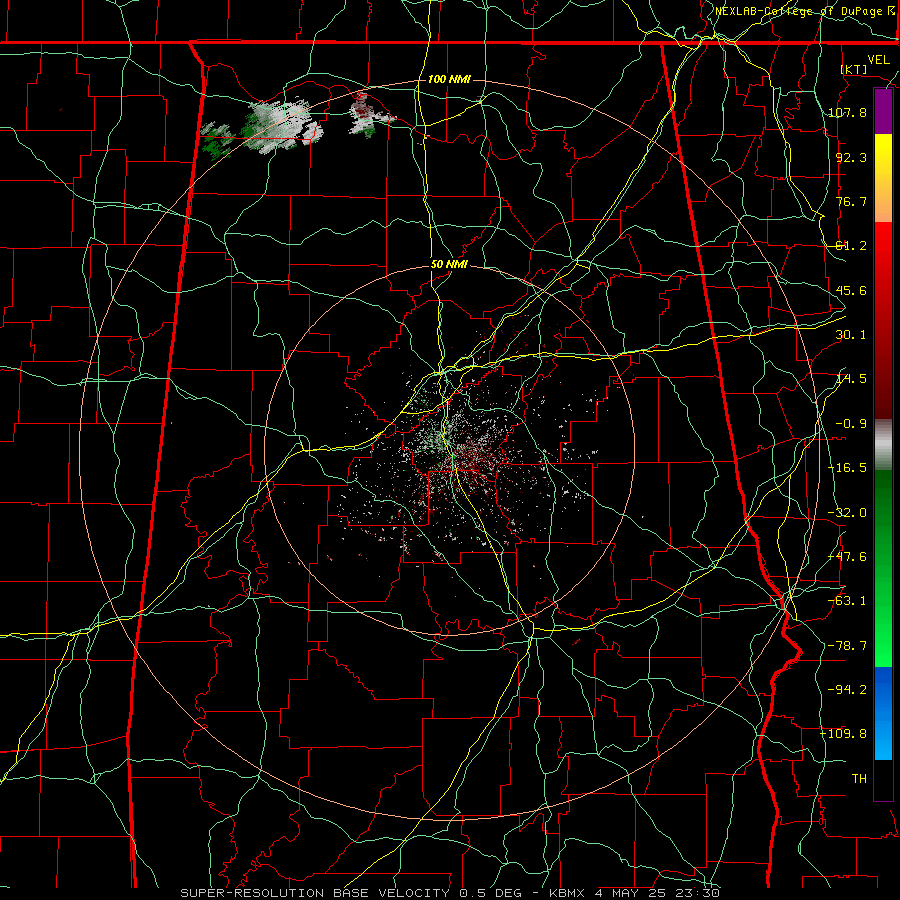Click the [KT] units label

[854, 69]
